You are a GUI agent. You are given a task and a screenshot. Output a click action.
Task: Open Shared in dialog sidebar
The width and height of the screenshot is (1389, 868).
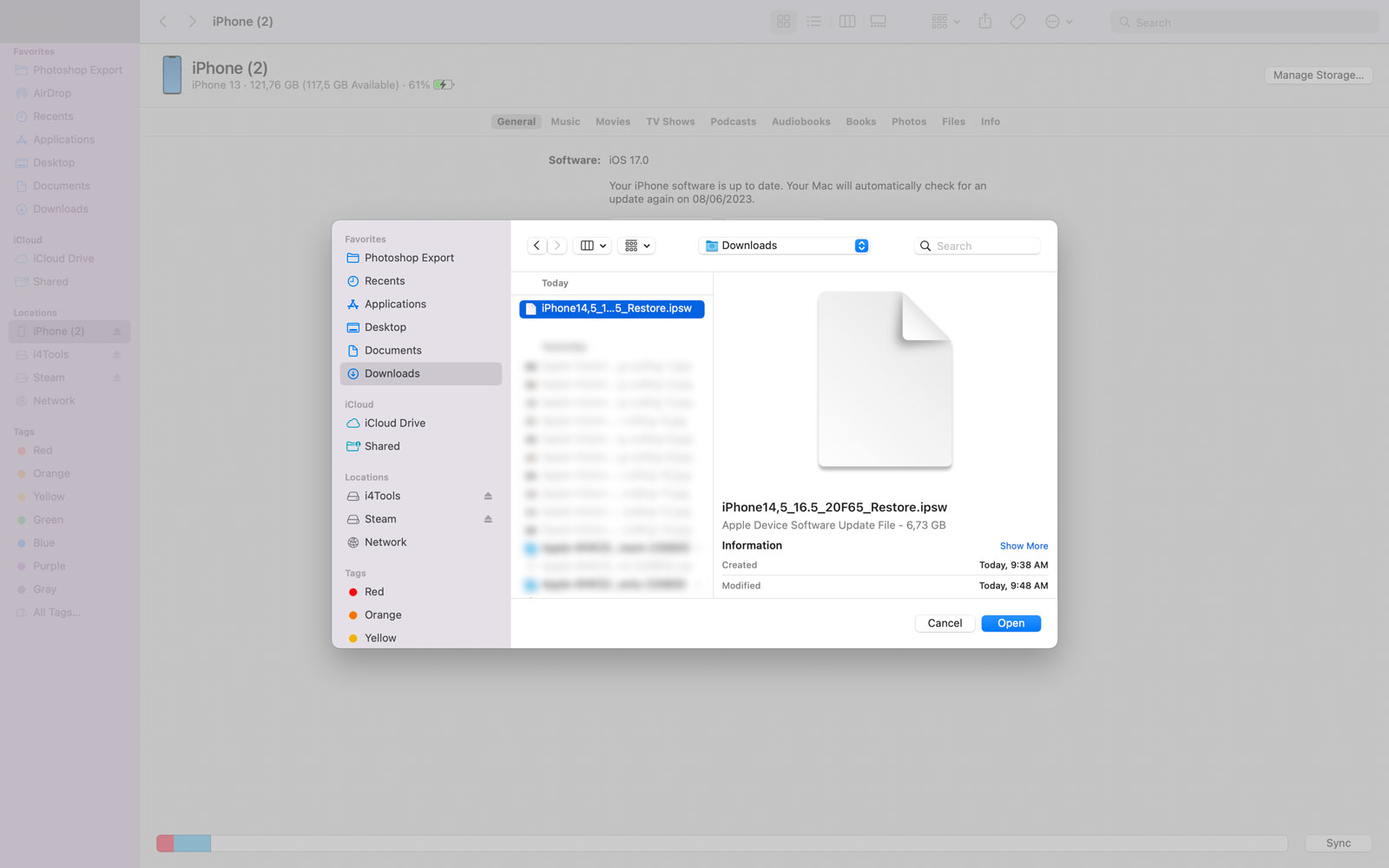pos(421,446)
